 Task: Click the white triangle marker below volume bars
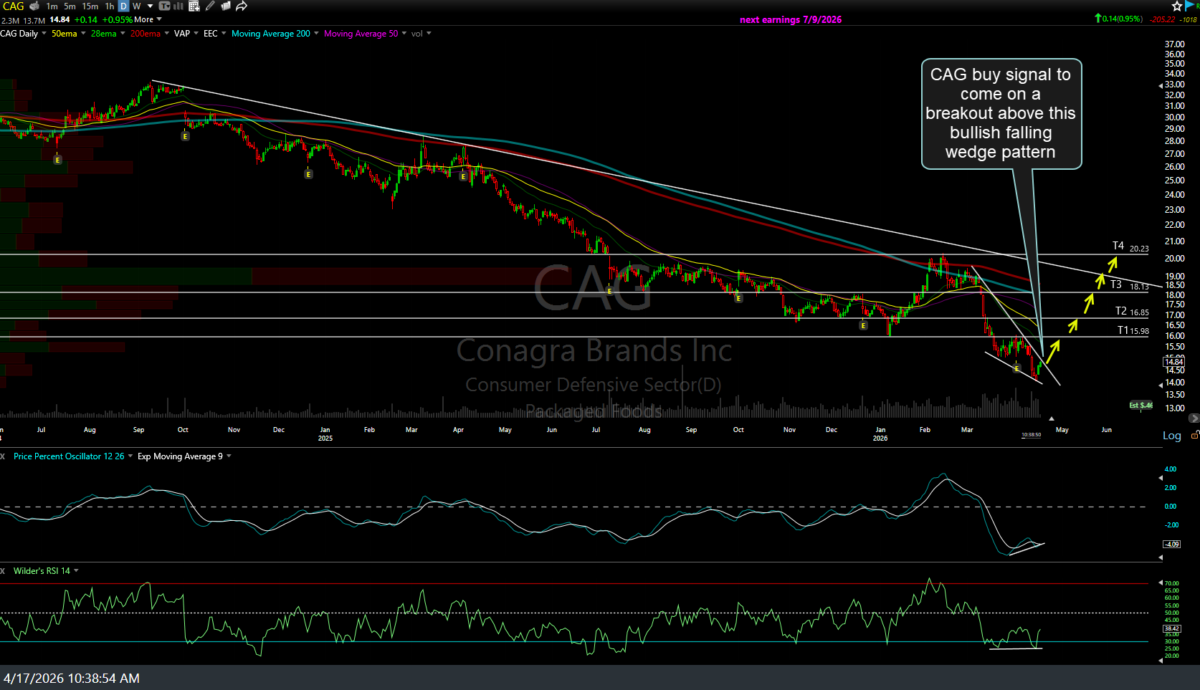pos(1051,419)
